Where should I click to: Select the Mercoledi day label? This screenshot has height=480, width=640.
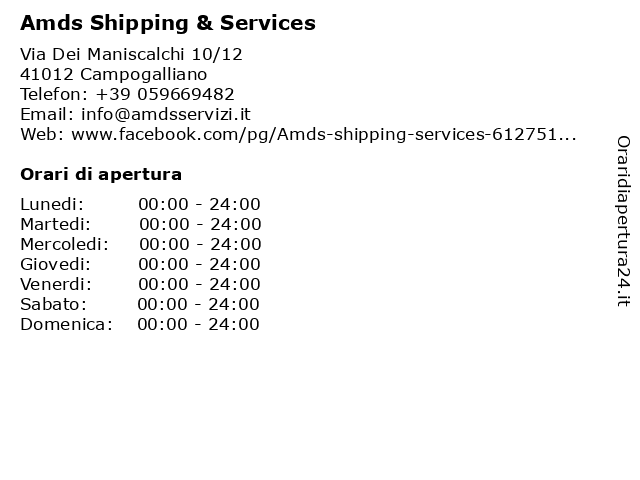(x=64, y=244)
